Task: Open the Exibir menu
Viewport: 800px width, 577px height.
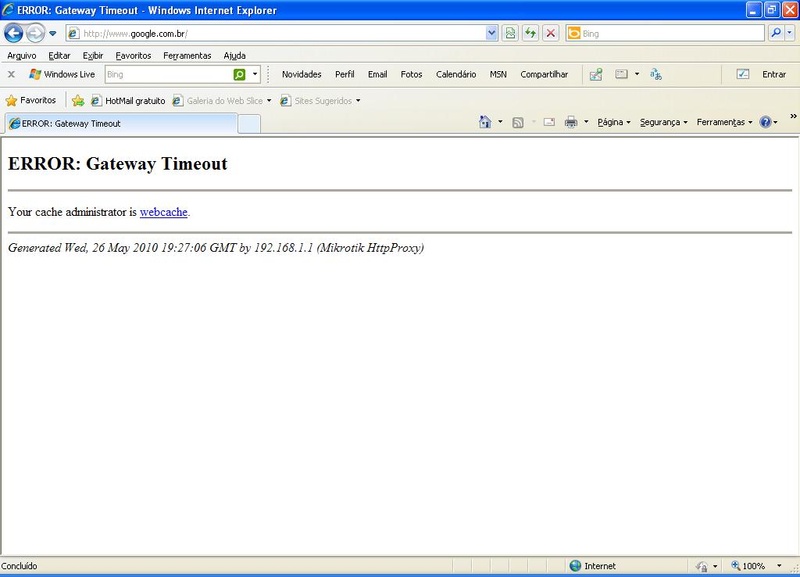Action: pos(93,56)
